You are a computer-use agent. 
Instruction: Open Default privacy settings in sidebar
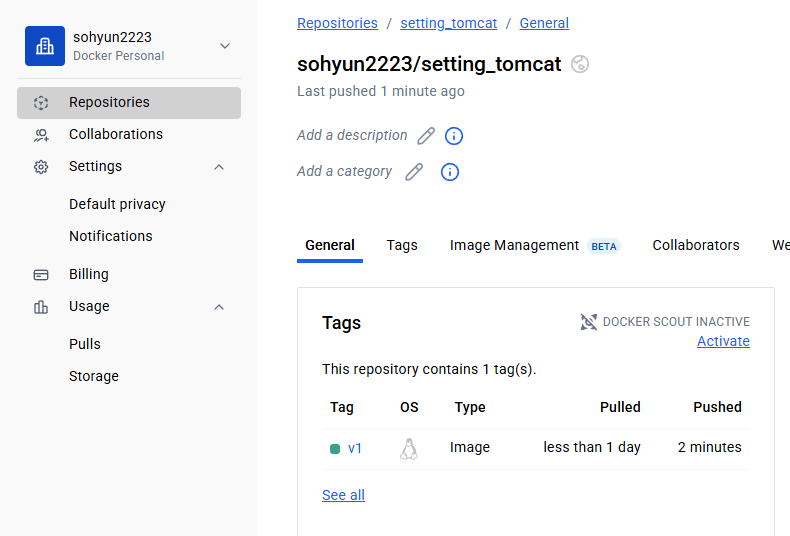click(117, 204)
